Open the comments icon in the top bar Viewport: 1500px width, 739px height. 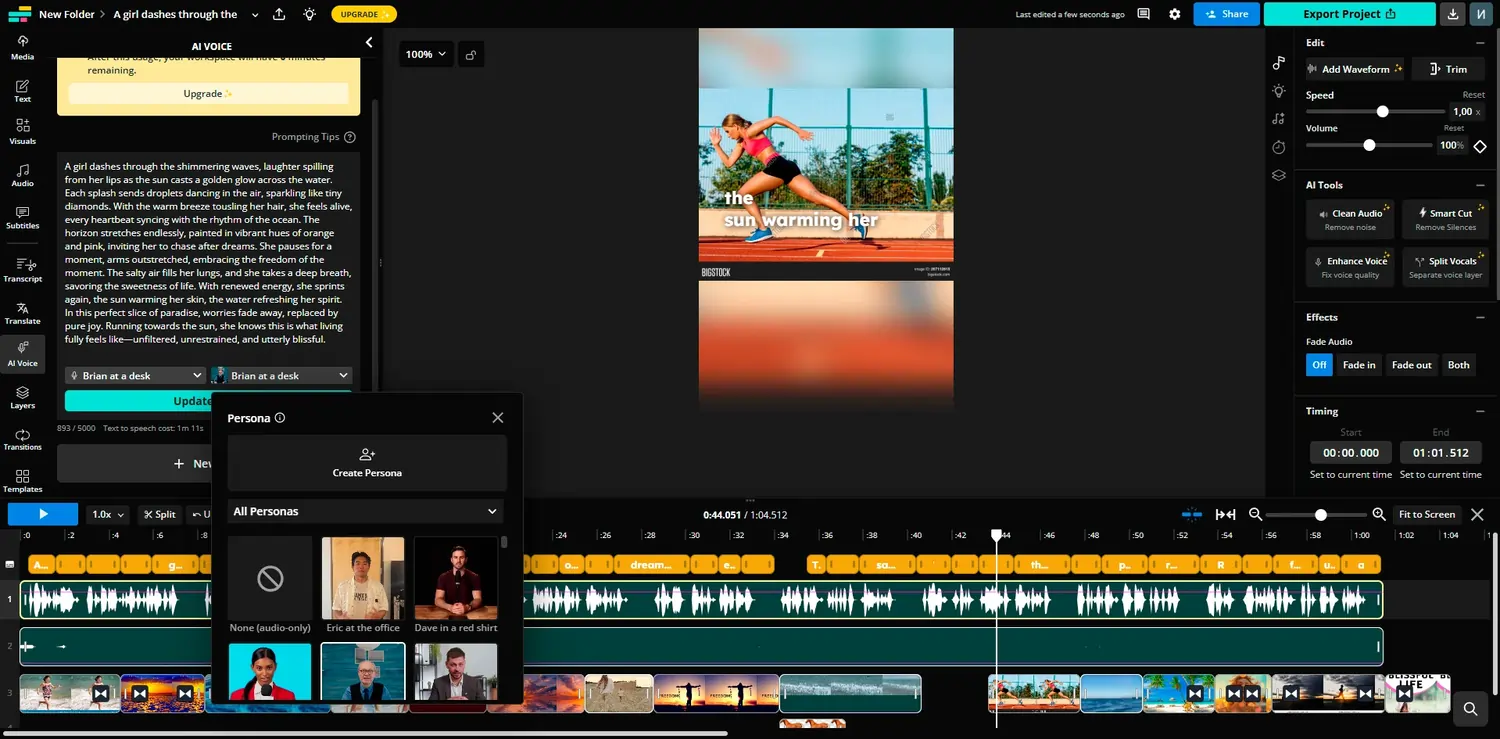click(x=1144, y=14)
